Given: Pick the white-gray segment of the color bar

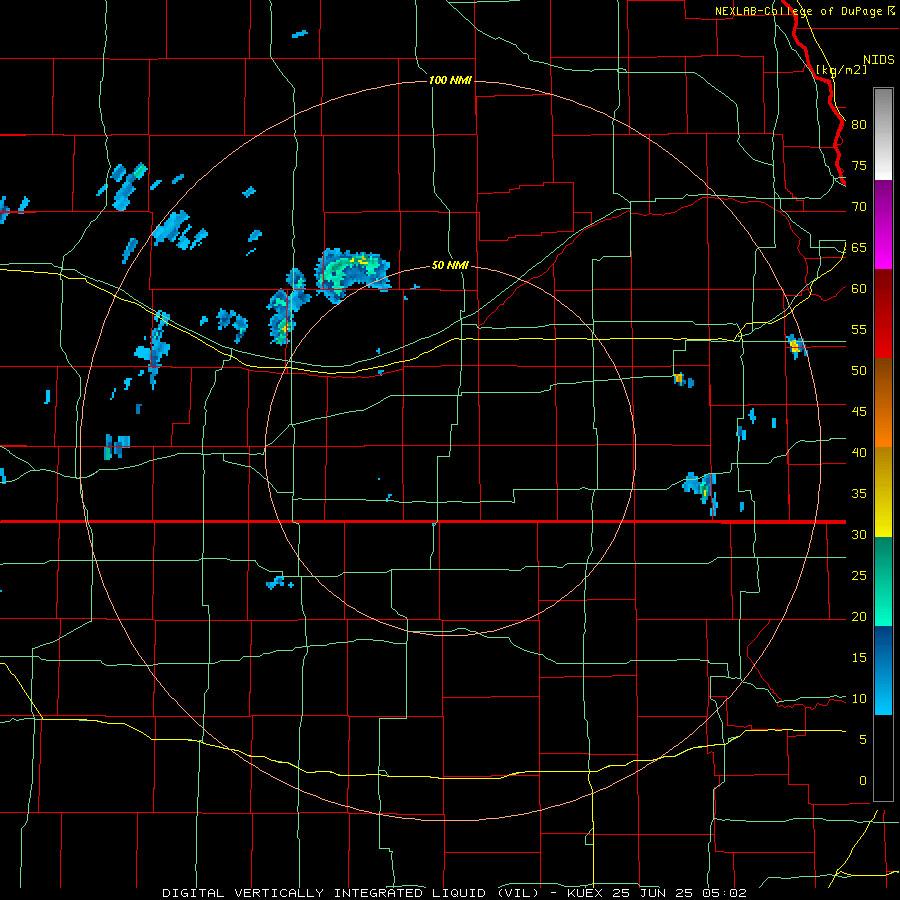Looking at the screenshot, I should (x=883, y=134).
